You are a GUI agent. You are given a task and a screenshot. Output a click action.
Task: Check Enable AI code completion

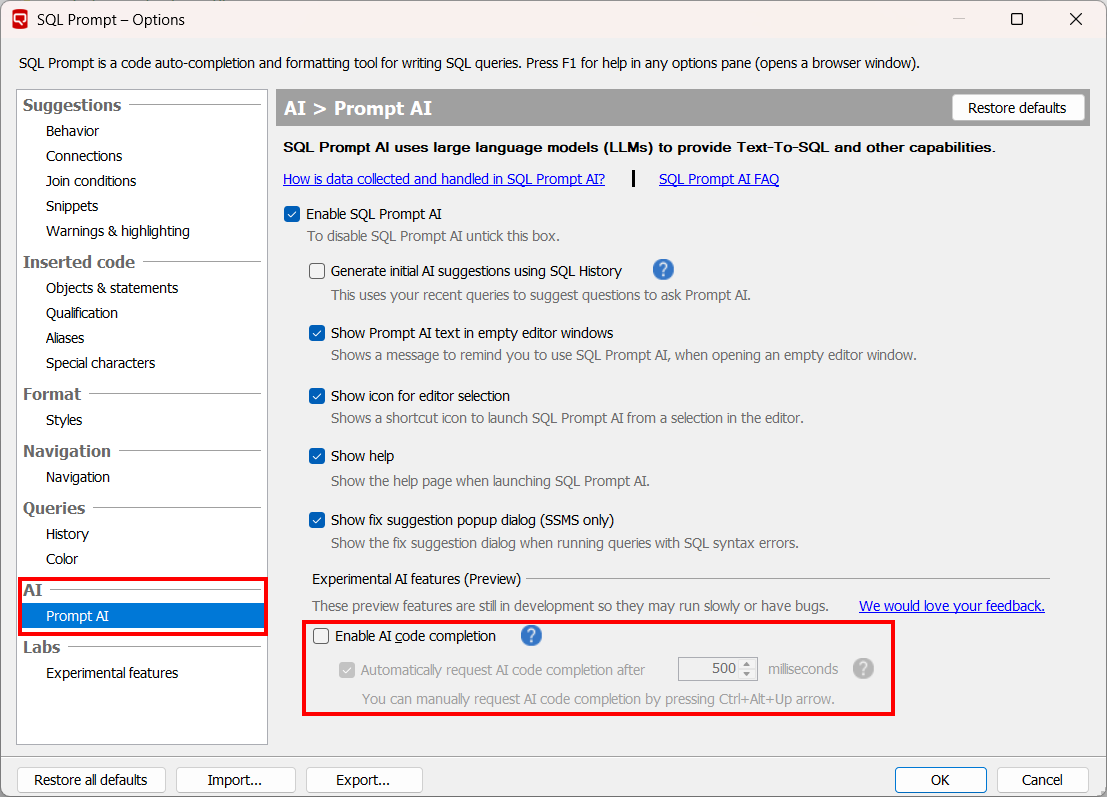click(x=321, y=636)
